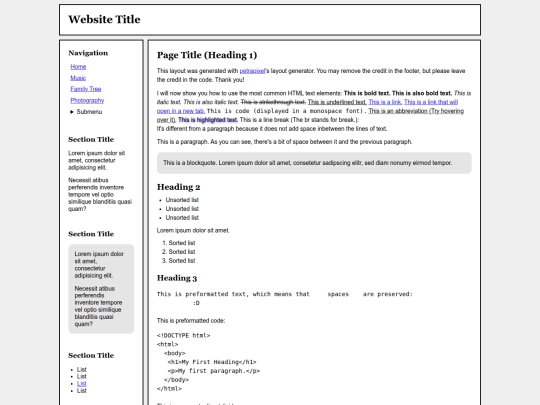This screenshot has height=405, width=540.
Task: Click the blockquote beginning 'This is a blockquote'
Action: point(314,163)
